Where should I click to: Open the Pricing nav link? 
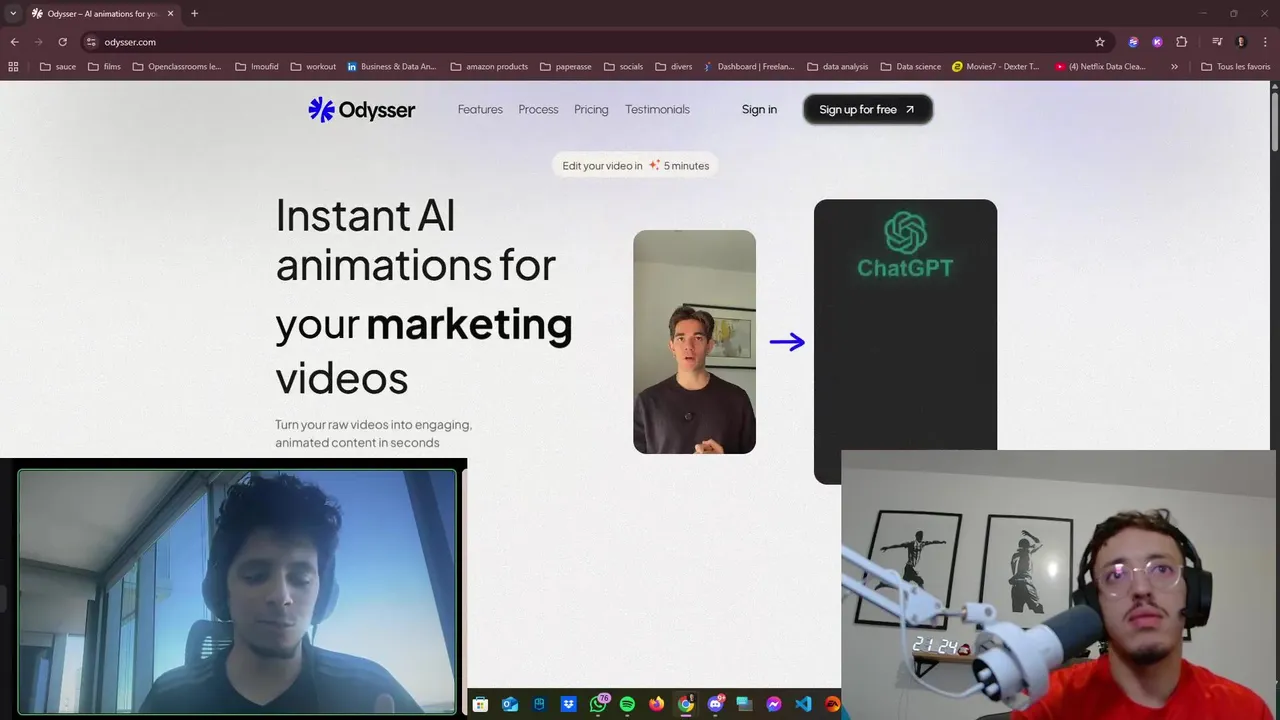591,109
